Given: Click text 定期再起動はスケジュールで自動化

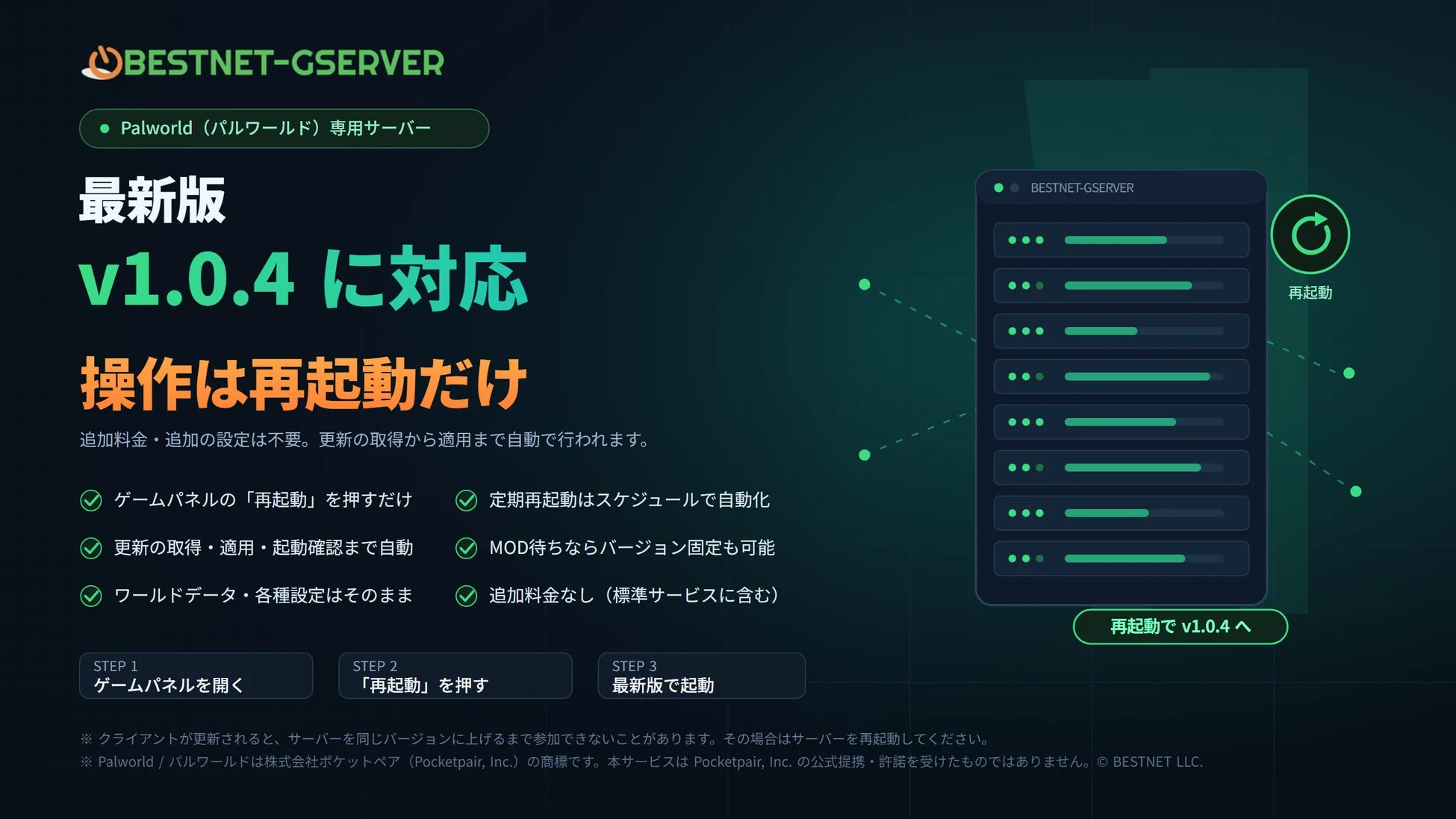Looking at the screenshot, I should pos(629,499).
